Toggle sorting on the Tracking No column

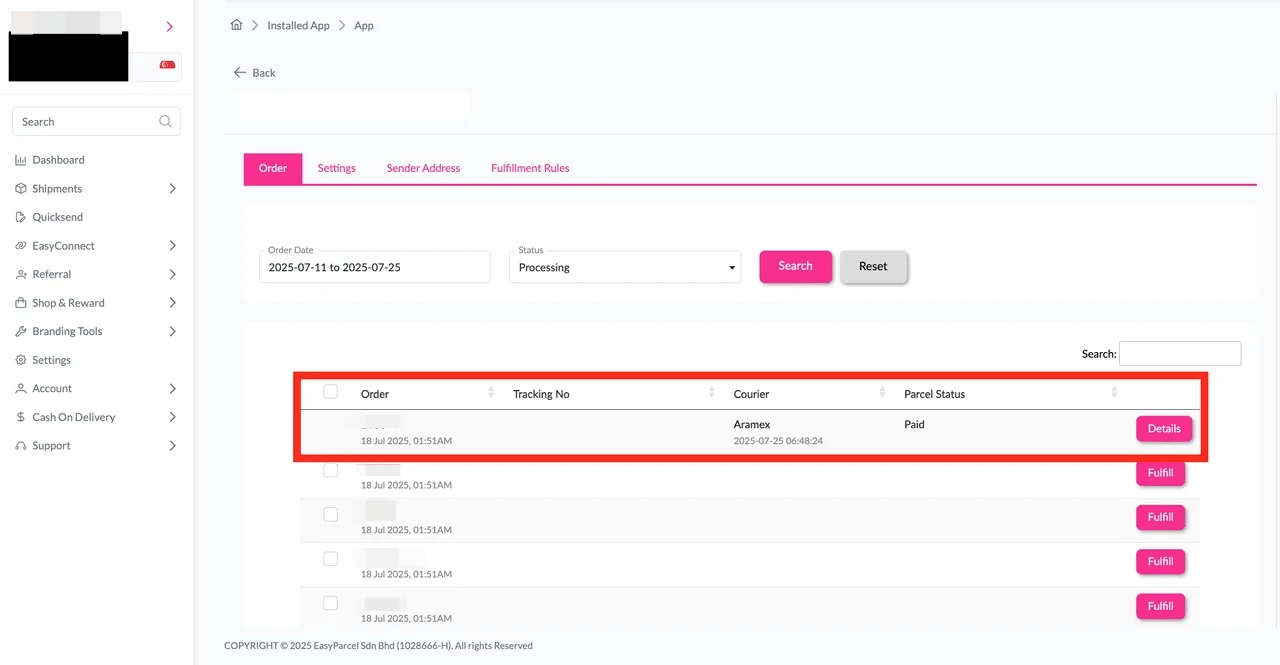[x=710, y=393]
